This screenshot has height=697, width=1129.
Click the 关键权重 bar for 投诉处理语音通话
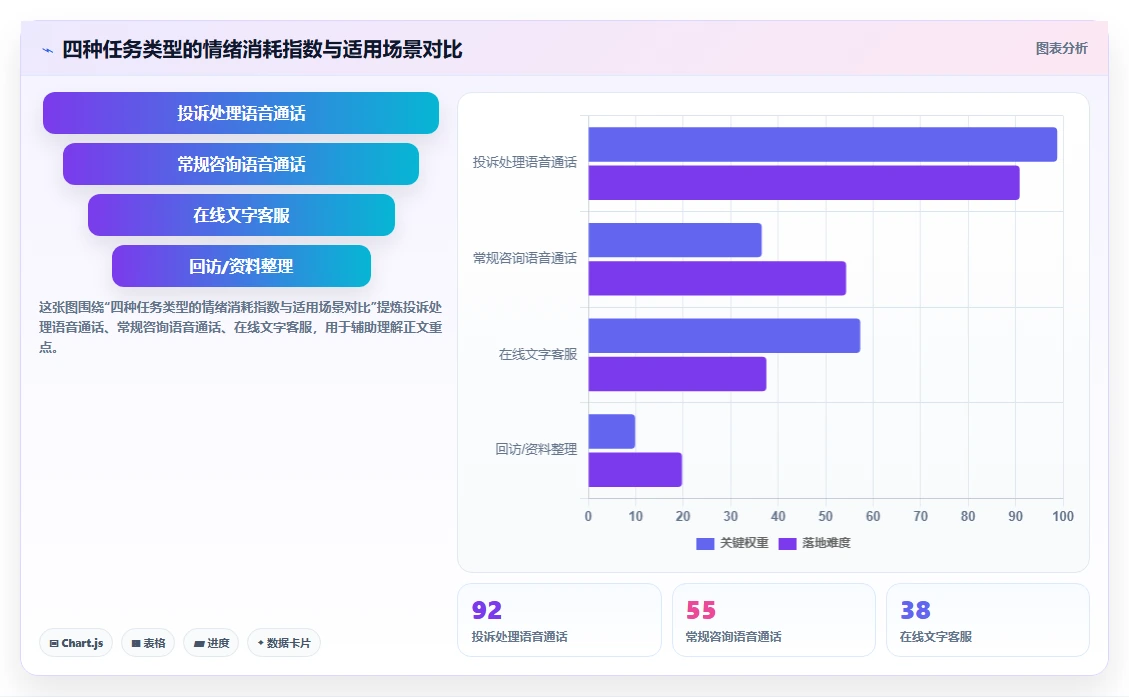tap(822, 145)
